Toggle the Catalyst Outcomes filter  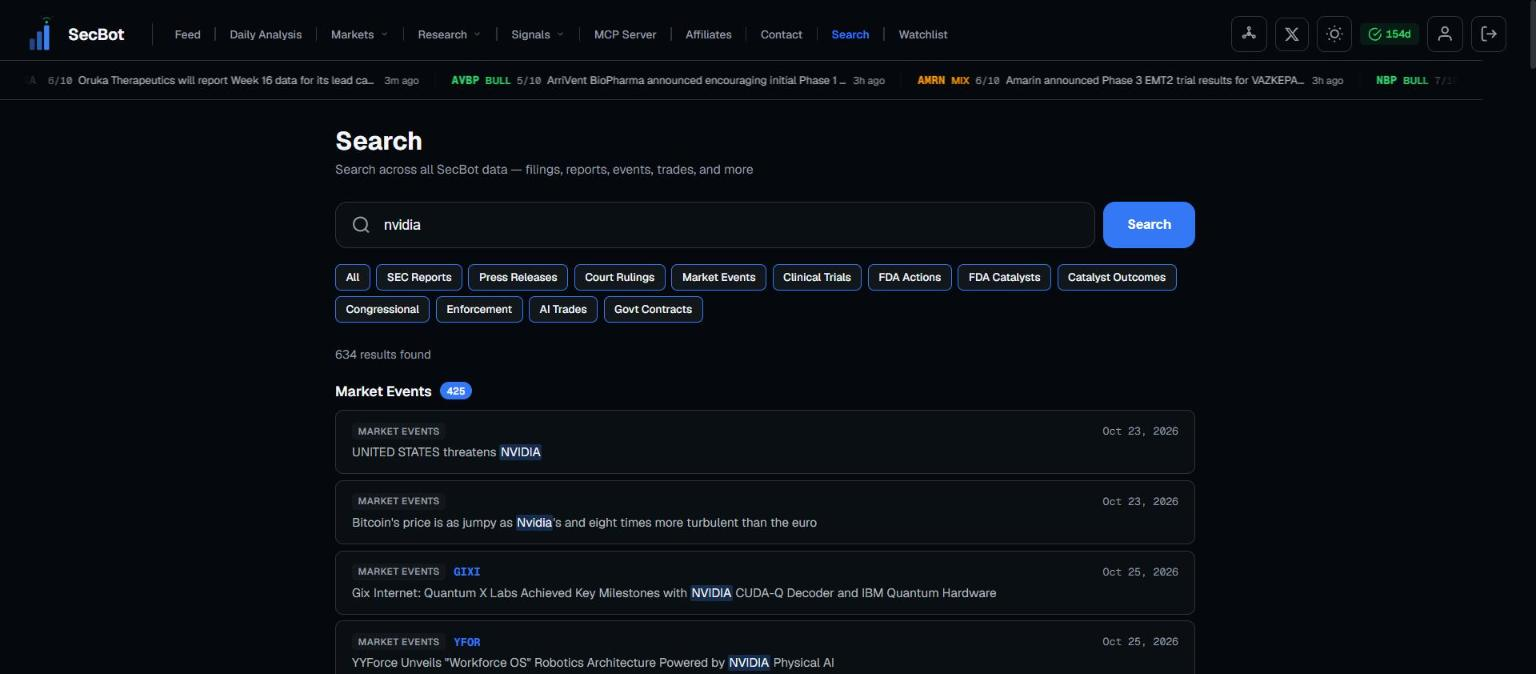[1117, 277]
